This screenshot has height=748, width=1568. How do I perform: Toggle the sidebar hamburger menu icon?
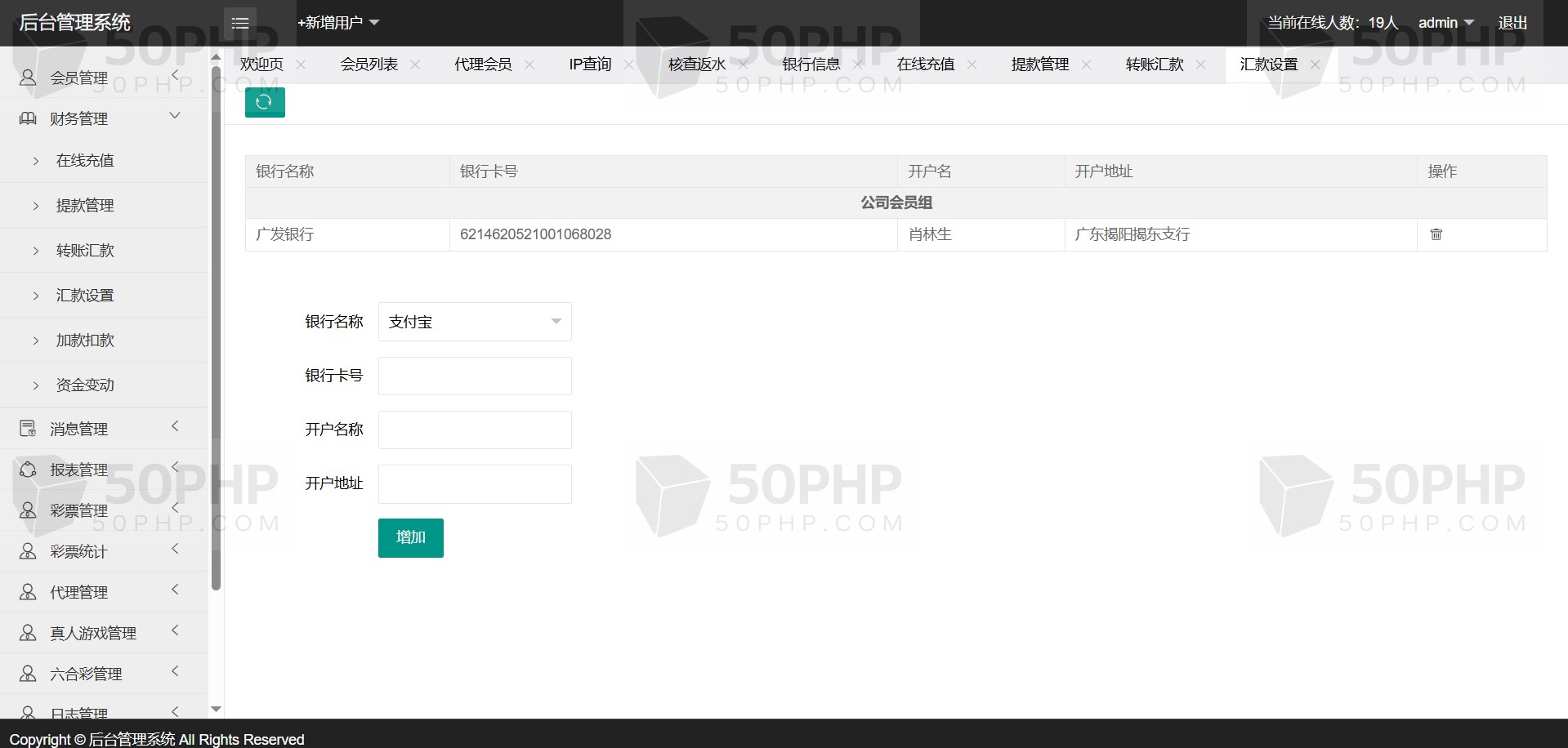click(239, 23)
